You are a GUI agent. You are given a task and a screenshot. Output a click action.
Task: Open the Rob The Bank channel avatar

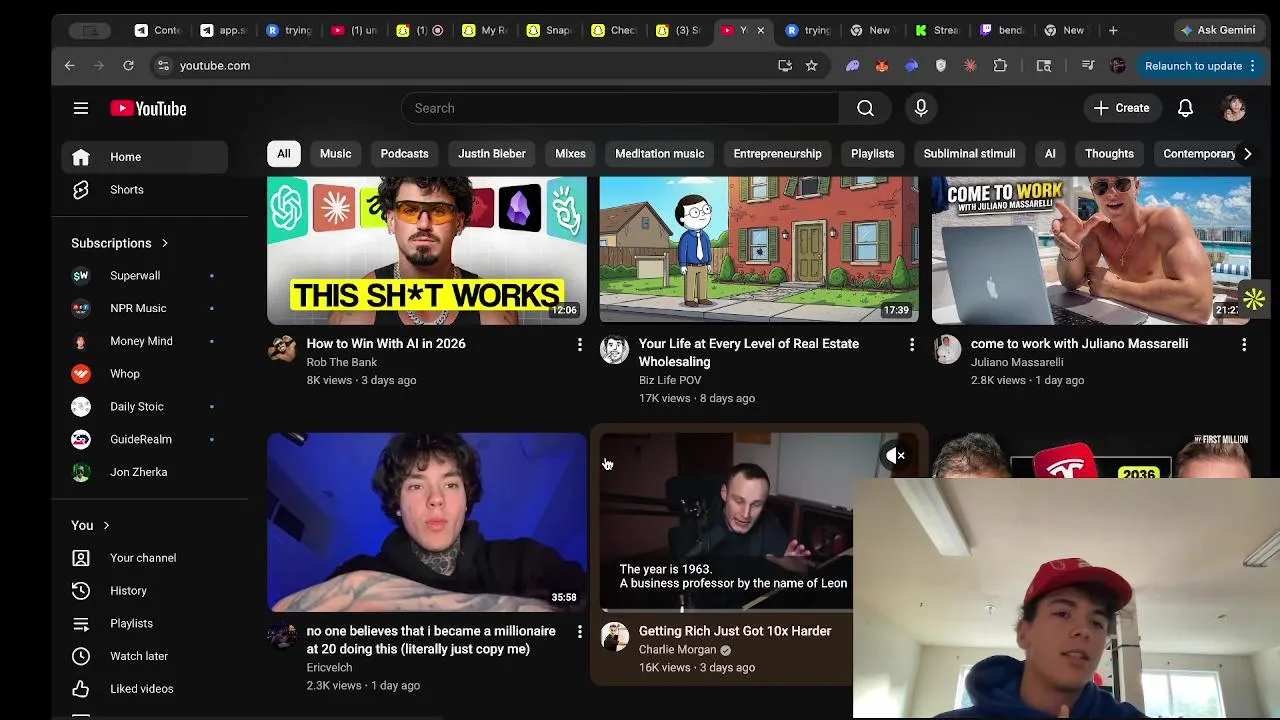pos(282,348)
